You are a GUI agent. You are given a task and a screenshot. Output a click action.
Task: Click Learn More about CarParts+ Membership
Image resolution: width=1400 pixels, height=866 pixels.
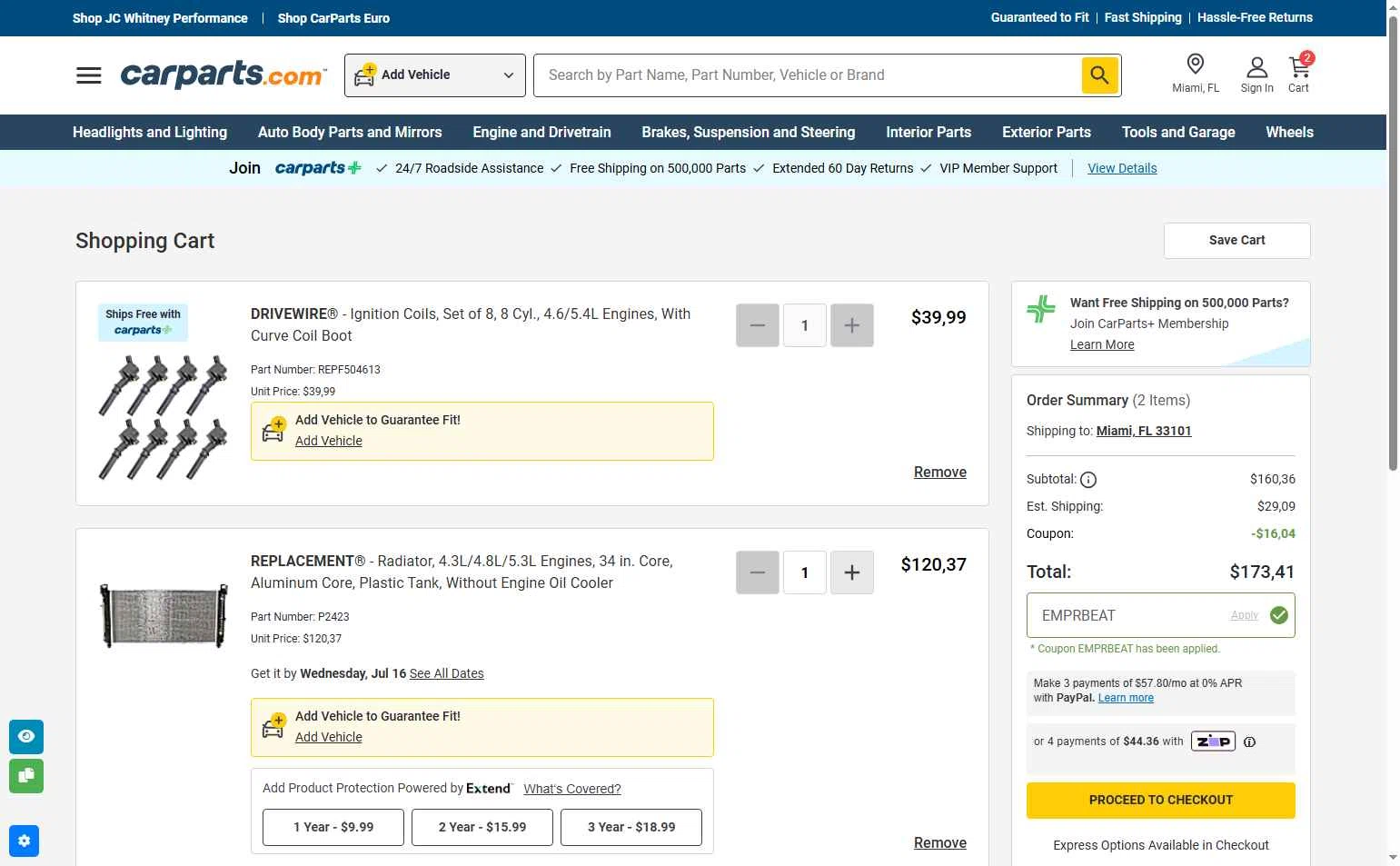[1102, 344]
